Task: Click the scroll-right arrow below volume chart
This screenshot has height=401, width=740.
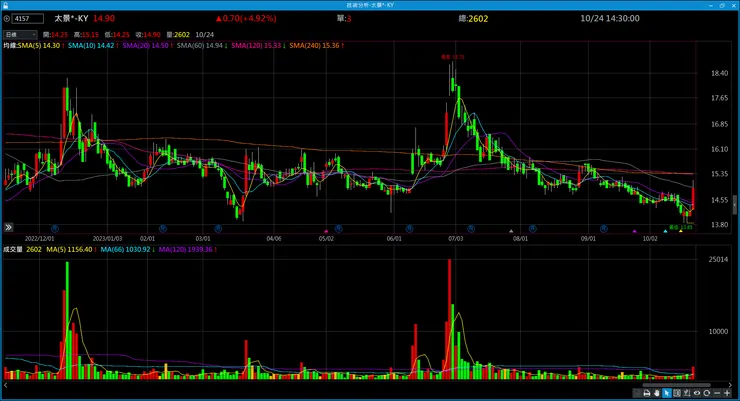Action: tap(730, 385)
